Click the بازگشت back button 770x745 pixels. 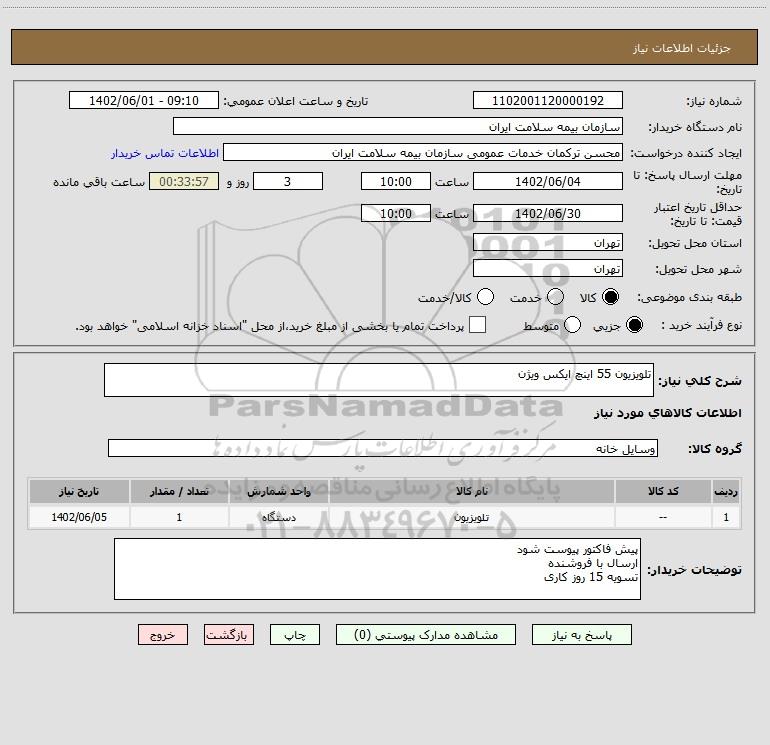coord(229,635)
